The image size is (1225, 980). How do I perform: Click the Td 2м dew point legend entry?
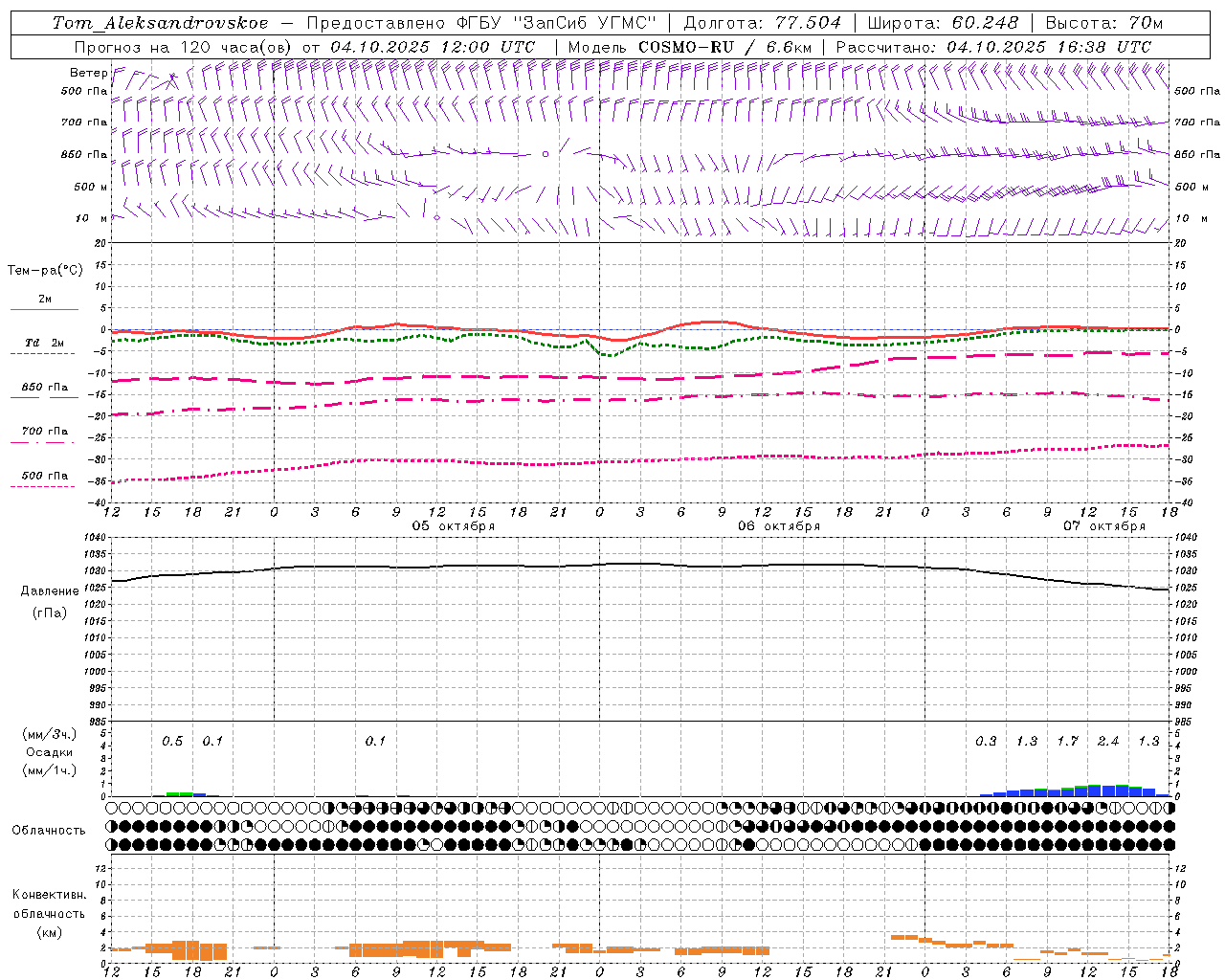[x=45, y=343]
